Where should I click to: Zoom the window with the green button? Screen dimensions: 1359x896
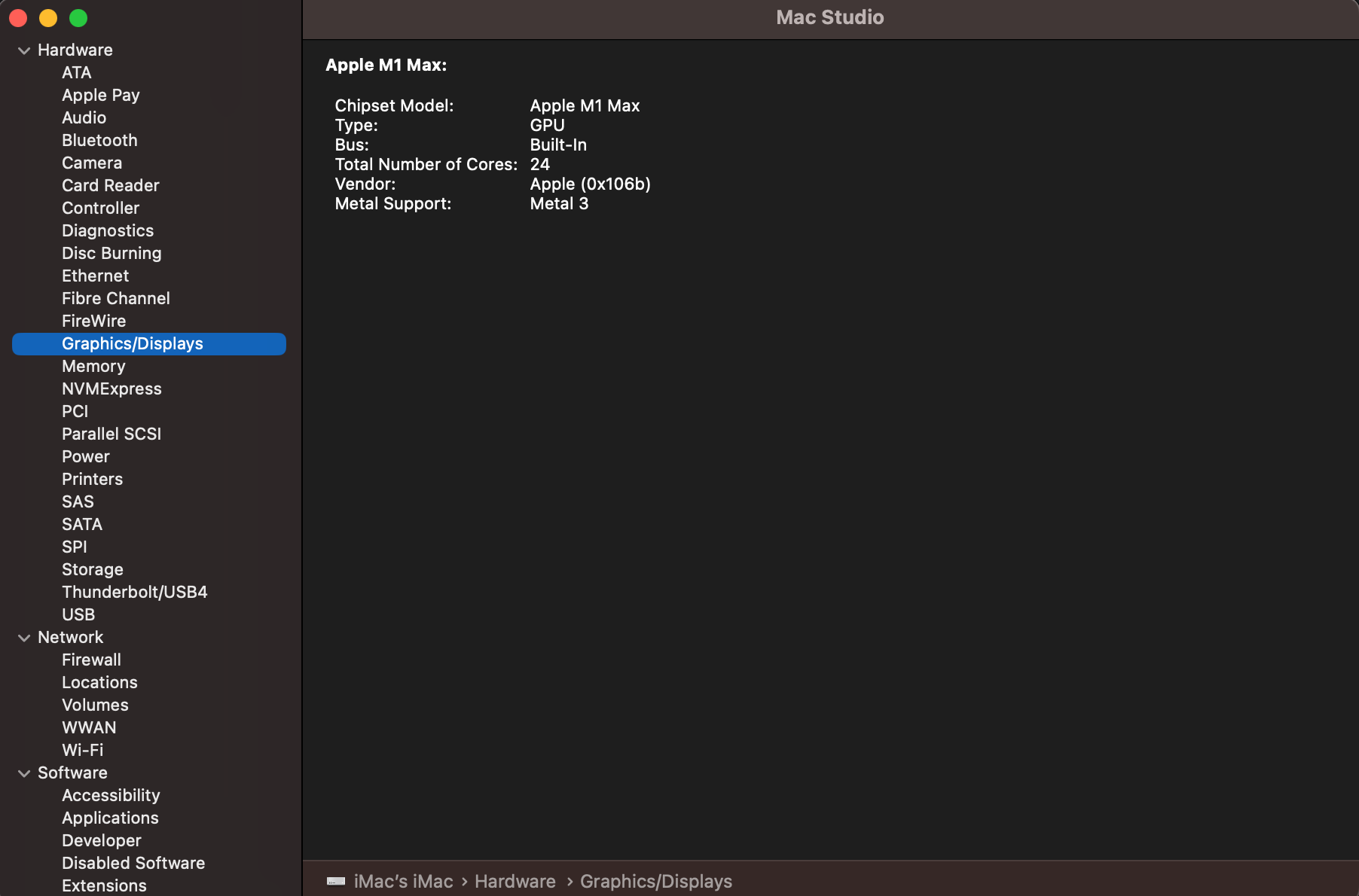click(78, 17)
